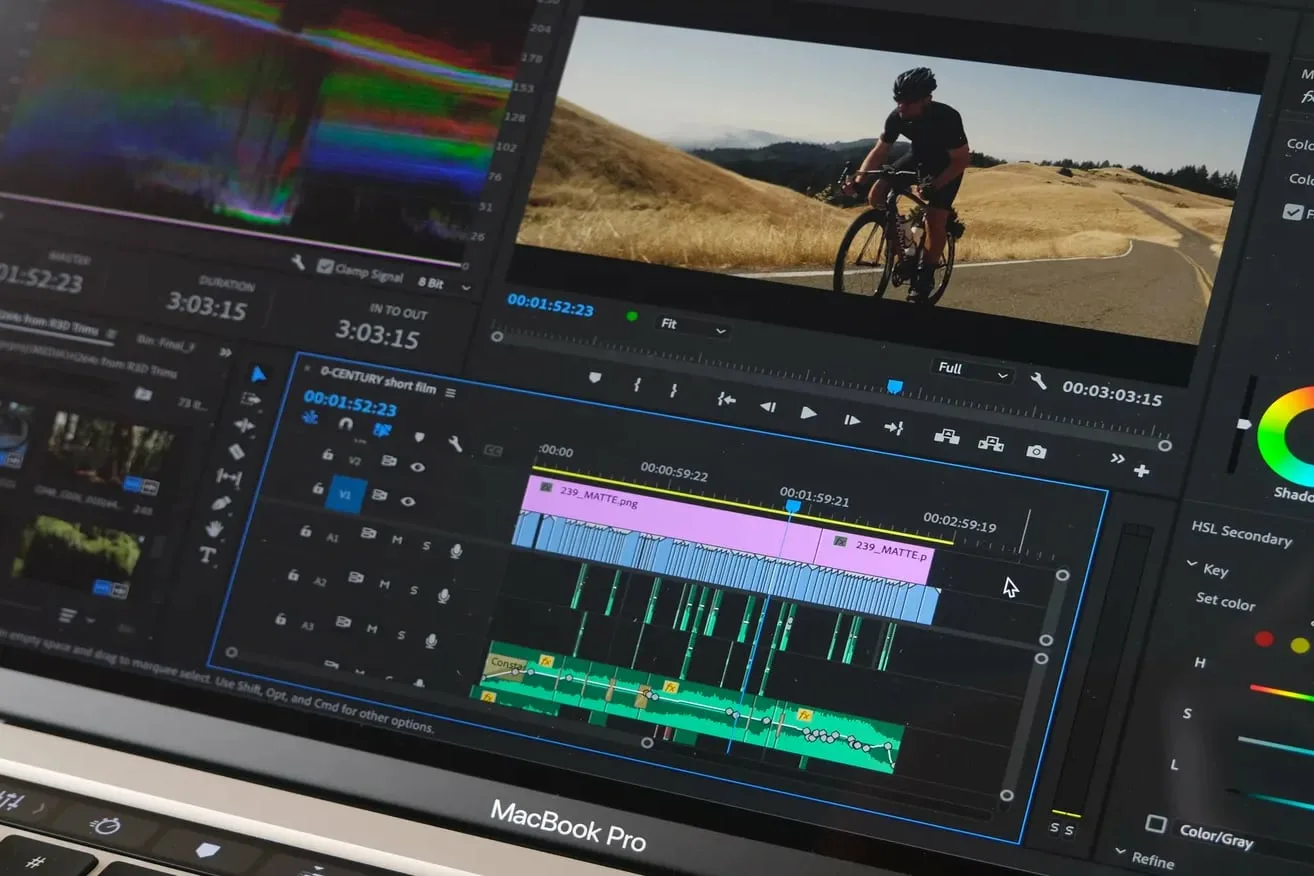Viewport: 1314px width, 876px height.
Task: Toggle Clamp Signal checkbox in scopes
Action: tap(325, 266)
